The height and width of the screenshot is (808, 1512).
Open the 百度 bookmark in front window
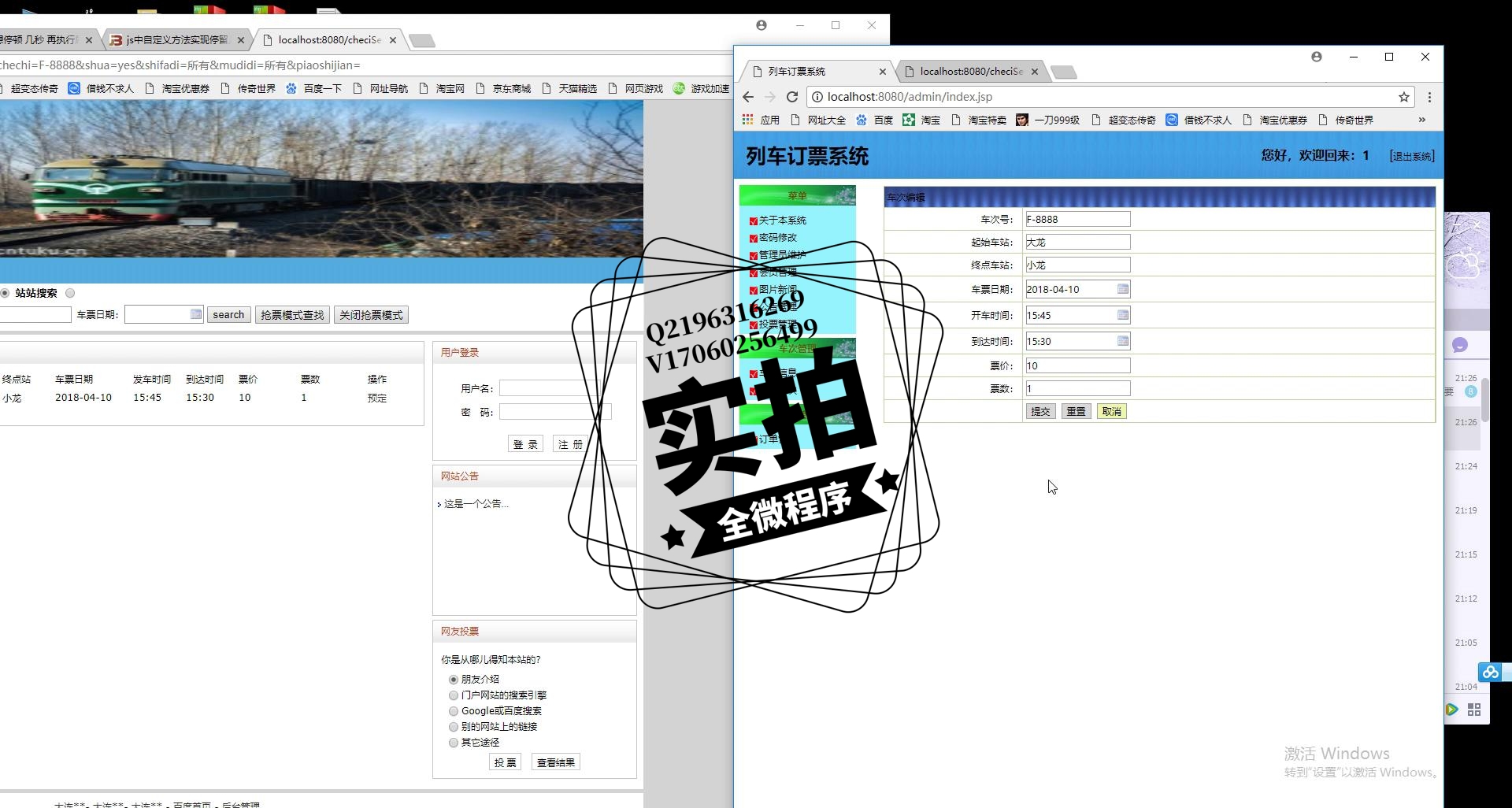[x=875, y=120]
